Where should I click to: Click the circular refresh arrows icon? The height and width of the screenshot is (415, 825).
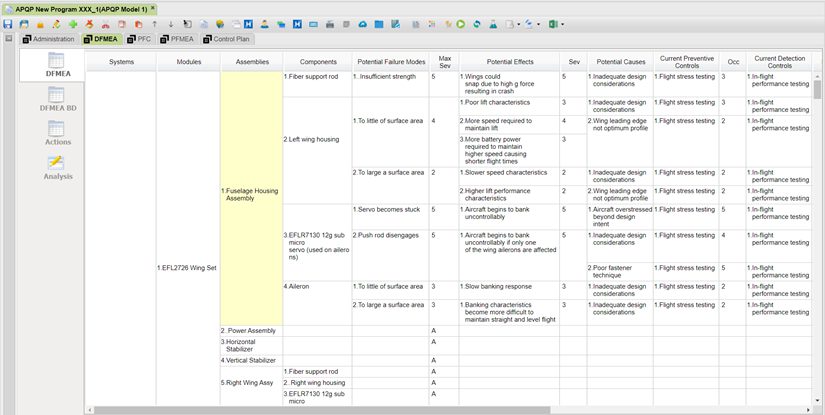477,23
